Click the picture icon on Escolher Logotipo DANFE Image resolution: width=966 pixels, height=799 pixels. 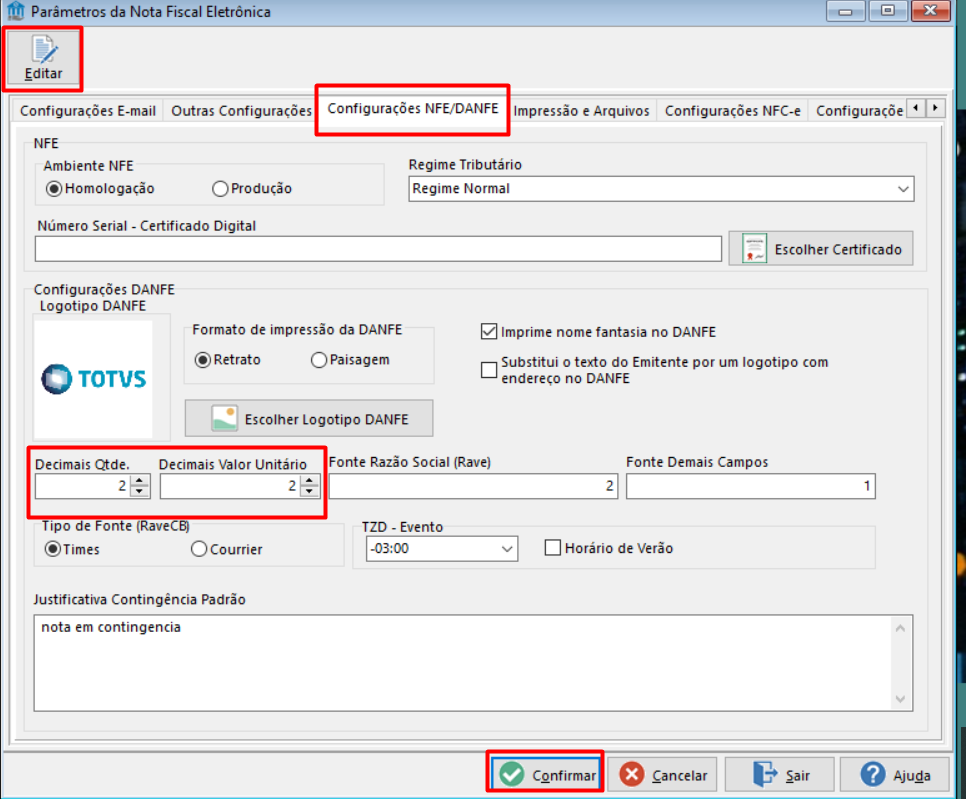pyautogui.click(x=224, y=418)
